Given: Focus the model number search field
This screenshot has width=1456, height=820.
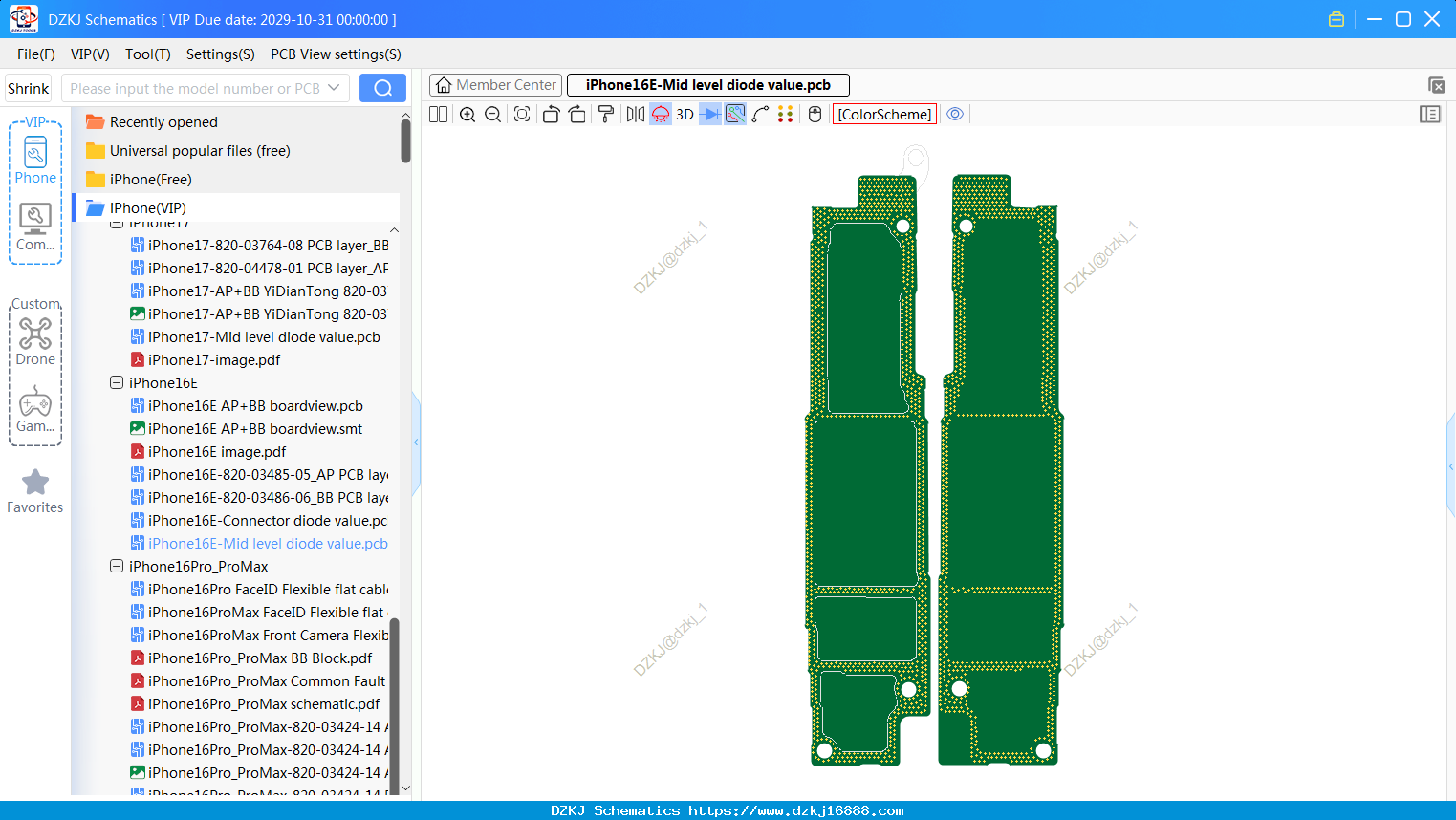Looking at the screenshot, I should pos(194,88).
